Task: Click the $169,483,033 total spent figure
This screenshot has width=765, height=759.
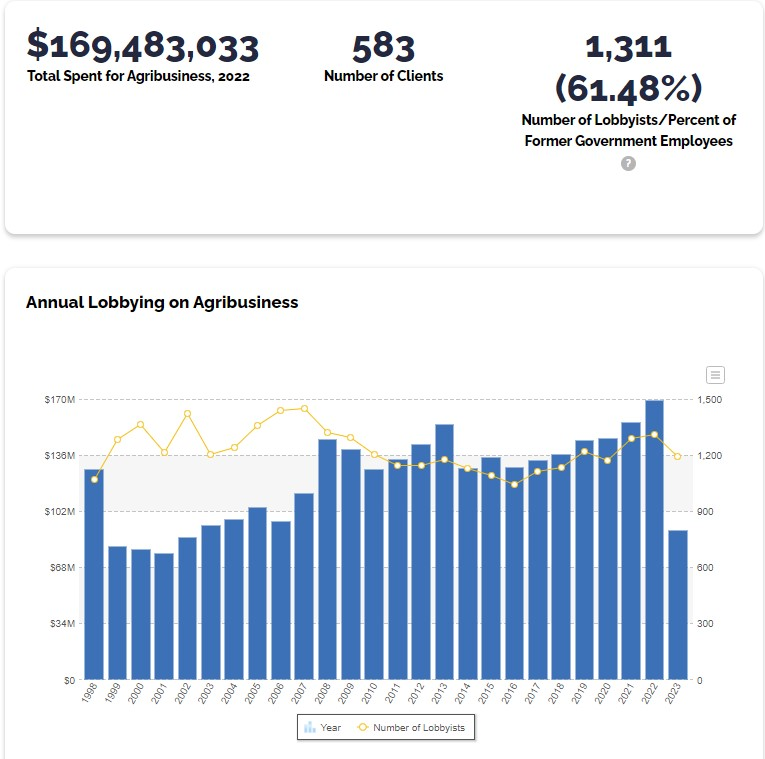Action: 143,46
